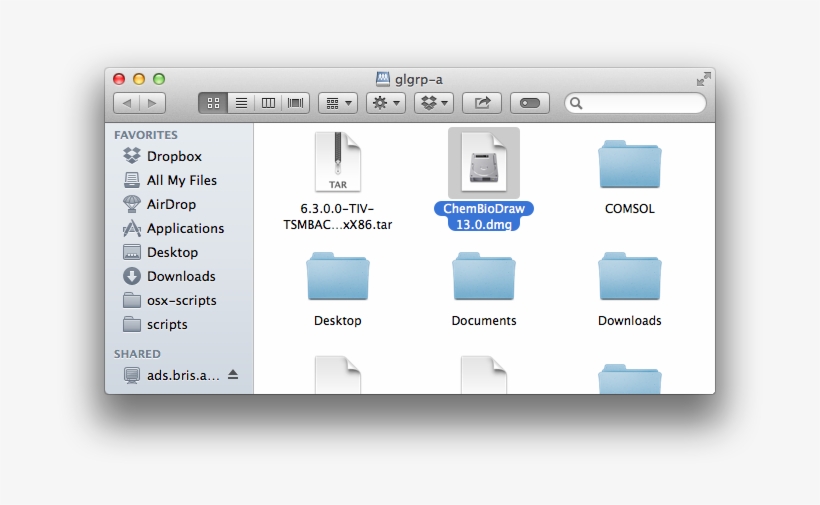The image size is (820, 505).
Task: Click the glgrp-a title bar proxy icon
Action: point(383,79)
